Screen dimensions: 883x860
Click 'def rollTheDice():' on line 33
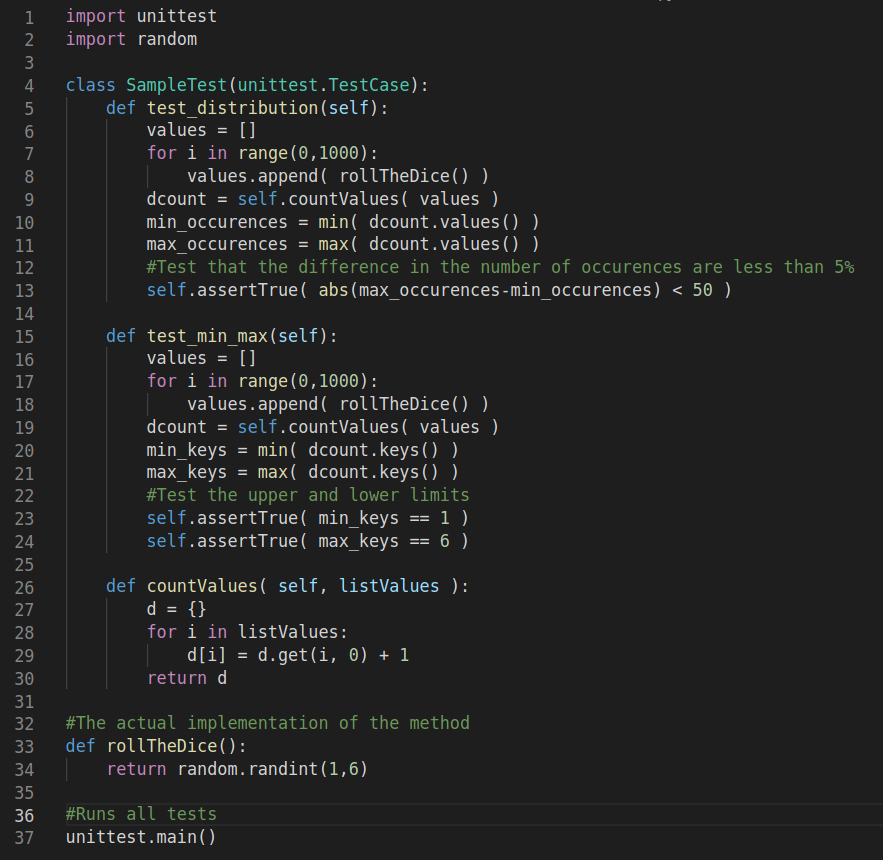point(156,746)
